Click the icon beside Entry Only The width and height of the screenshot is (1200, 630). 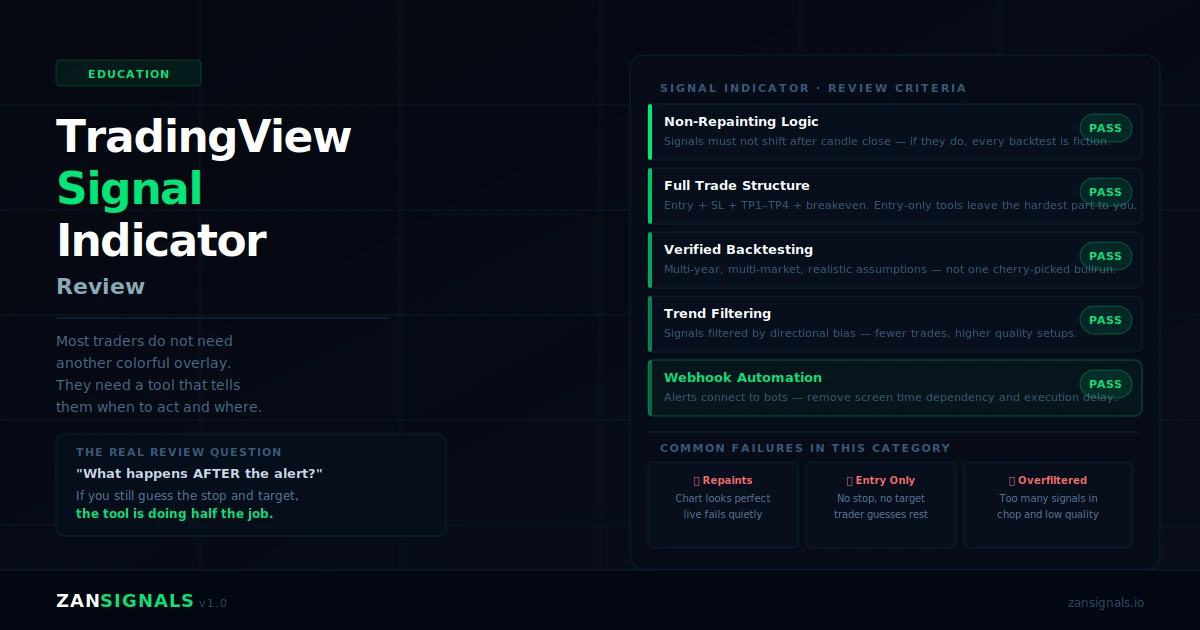(850, 481)
